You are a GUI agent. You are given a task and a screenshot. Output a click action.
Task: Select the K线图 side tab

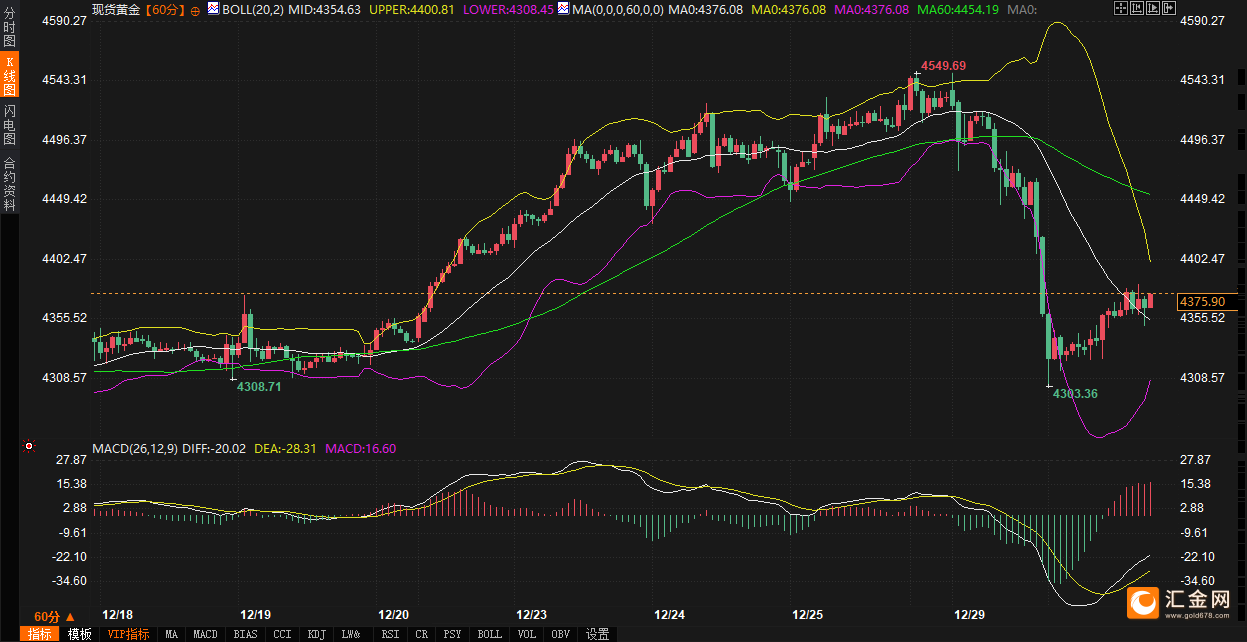point(9,75)
